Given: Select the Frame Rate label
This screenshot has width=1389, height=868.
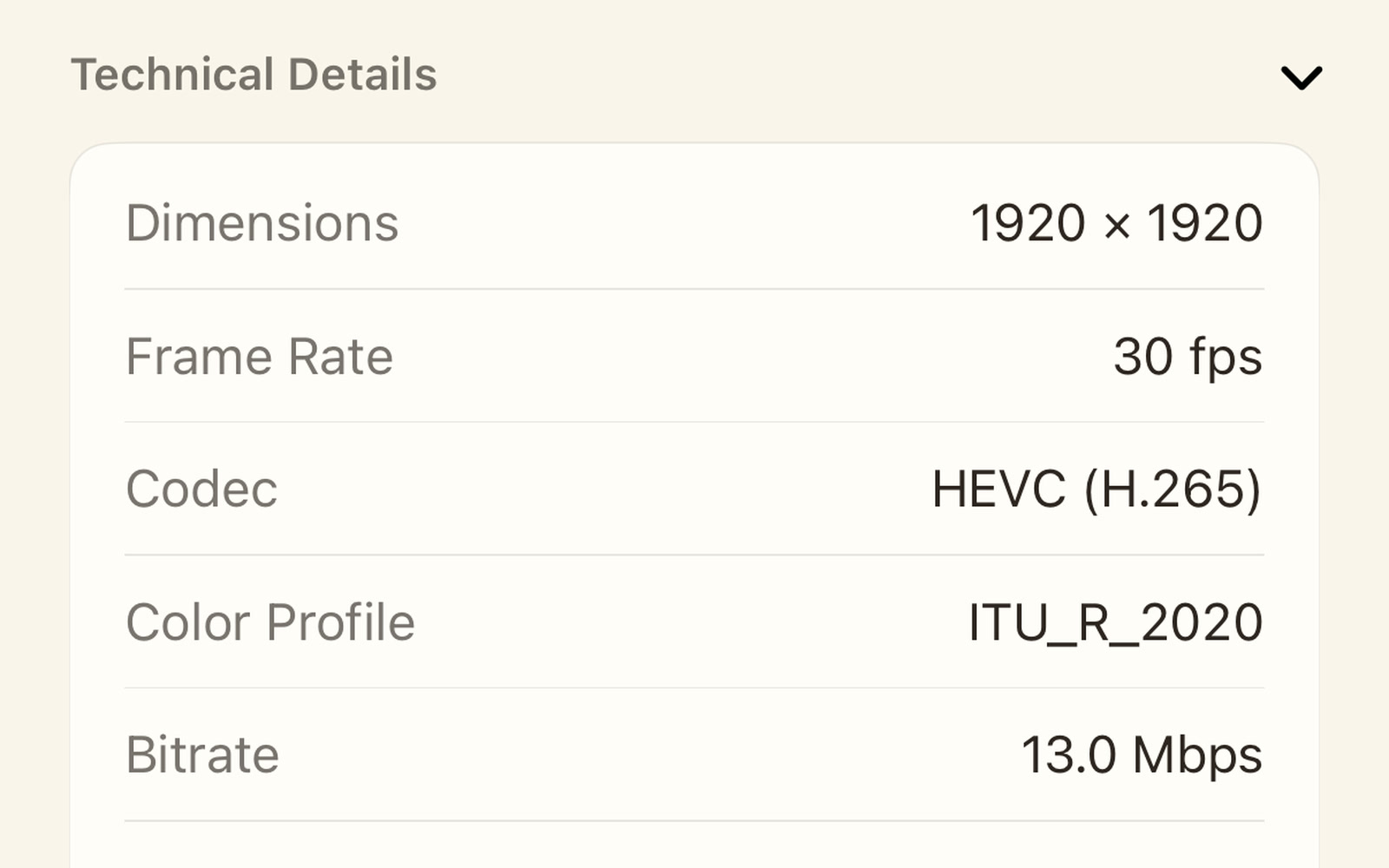Looking at the screenshot, I should point(260,356).
